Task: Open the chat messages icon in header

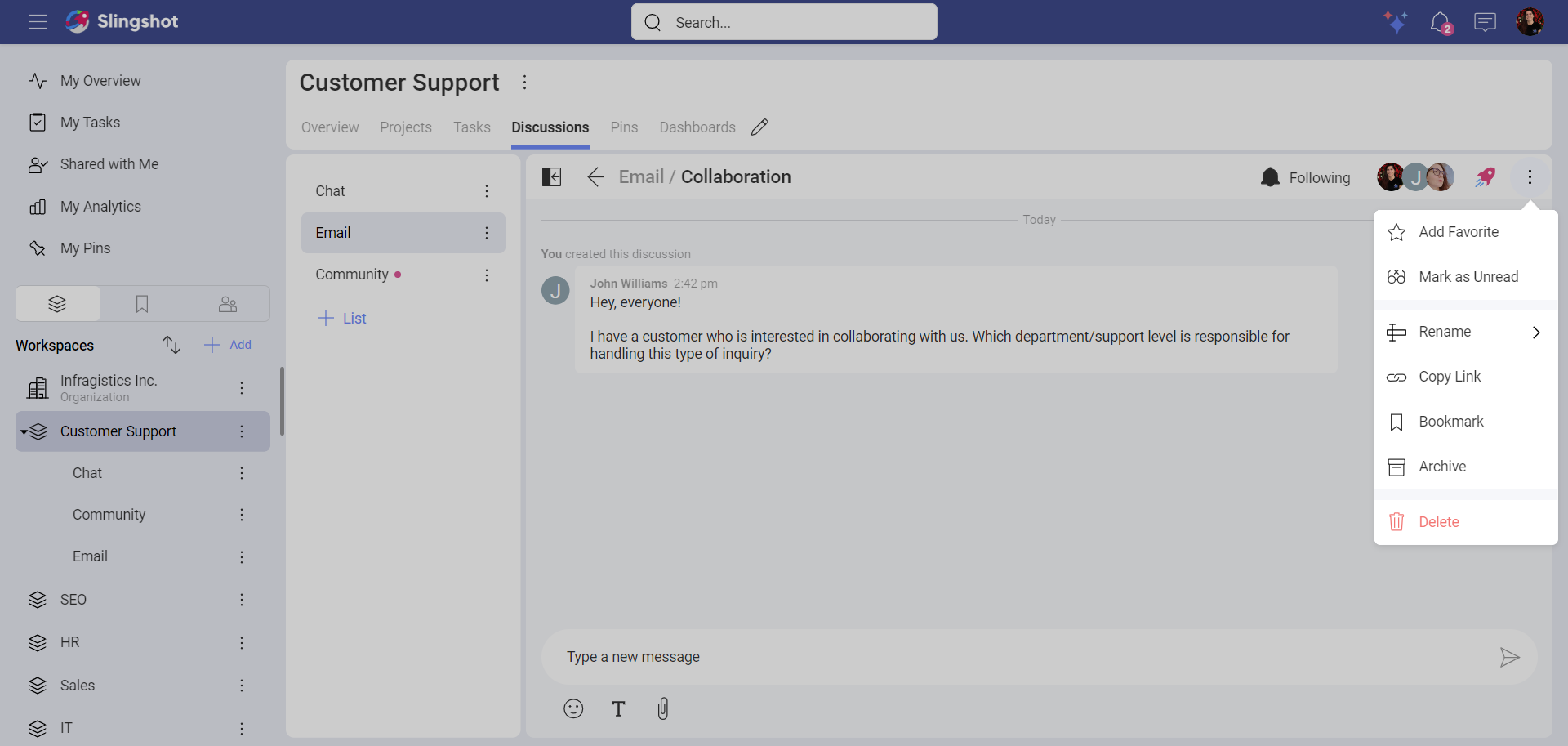Action: tap(1485, 22)
